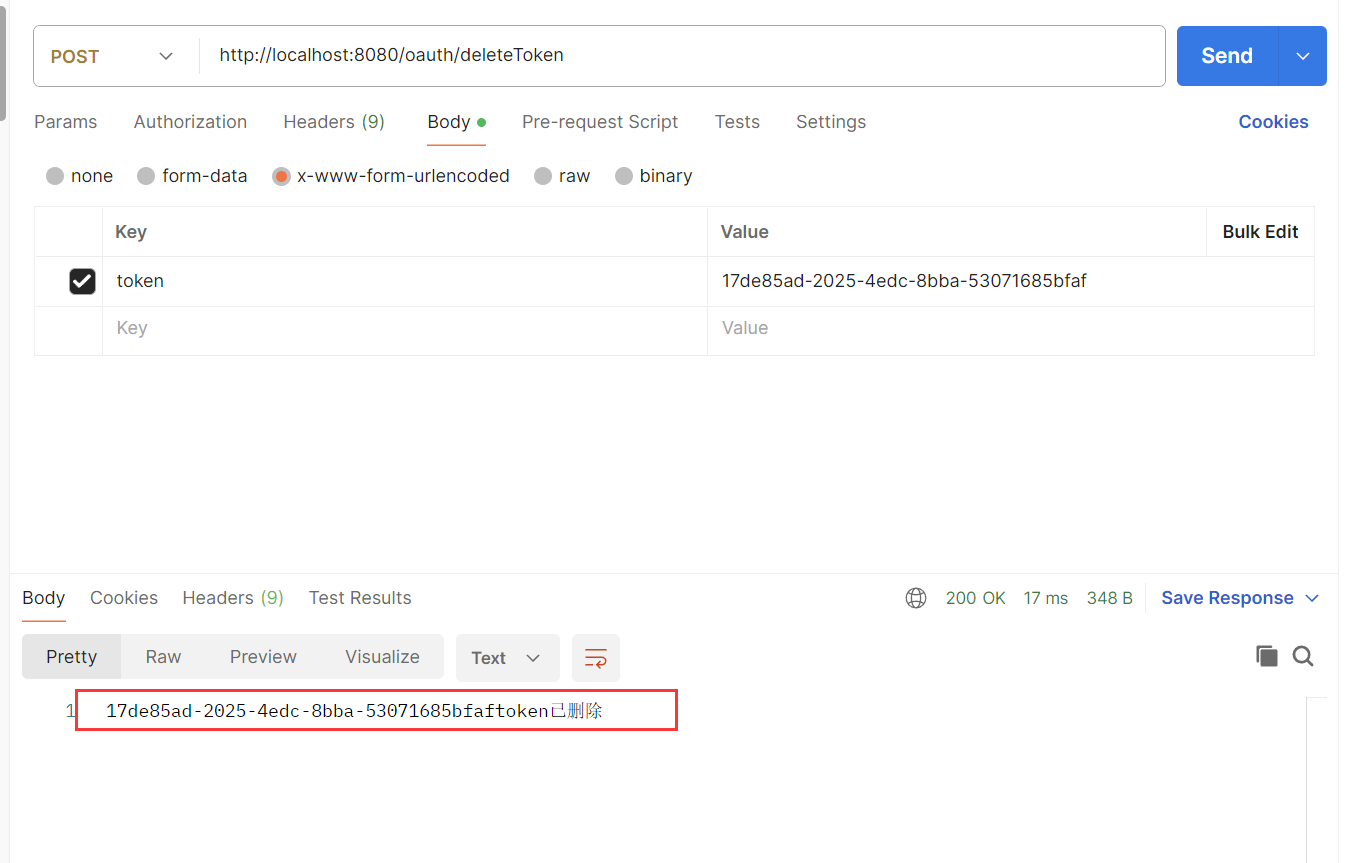Select the request Body tab
This screenshot has height=863, width=1350.
click(x=456, y=122)
